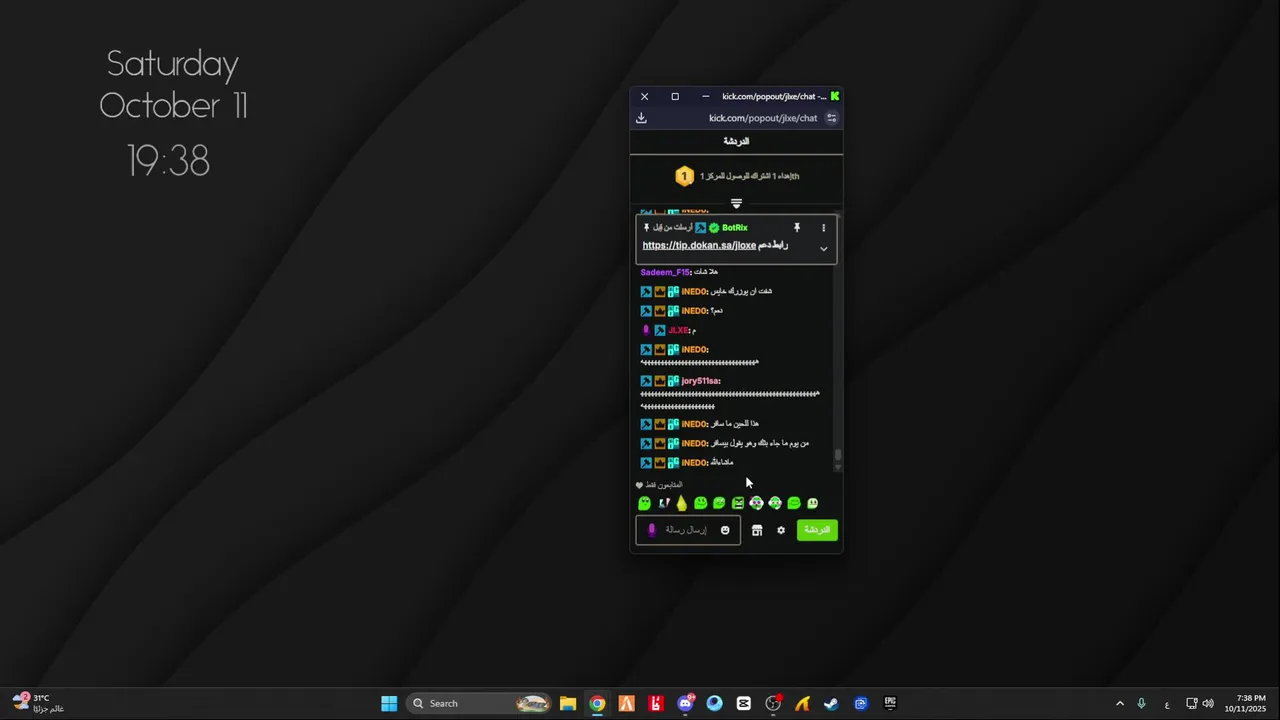Click the chat header title tab
1280x720 pixels.
736,142
